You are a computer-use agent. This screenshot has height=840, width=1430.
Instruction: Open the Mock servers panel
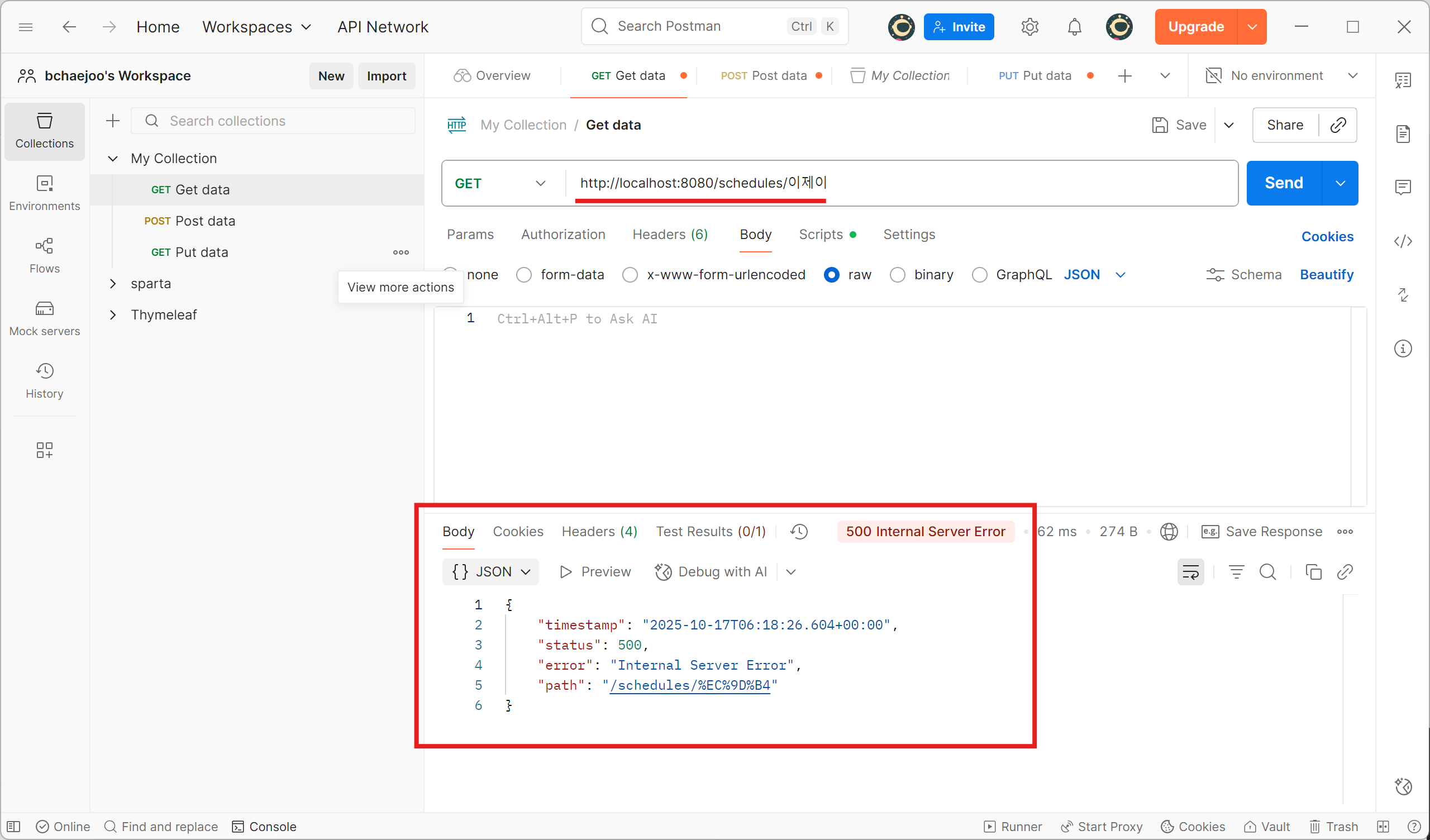click(44, 318)
